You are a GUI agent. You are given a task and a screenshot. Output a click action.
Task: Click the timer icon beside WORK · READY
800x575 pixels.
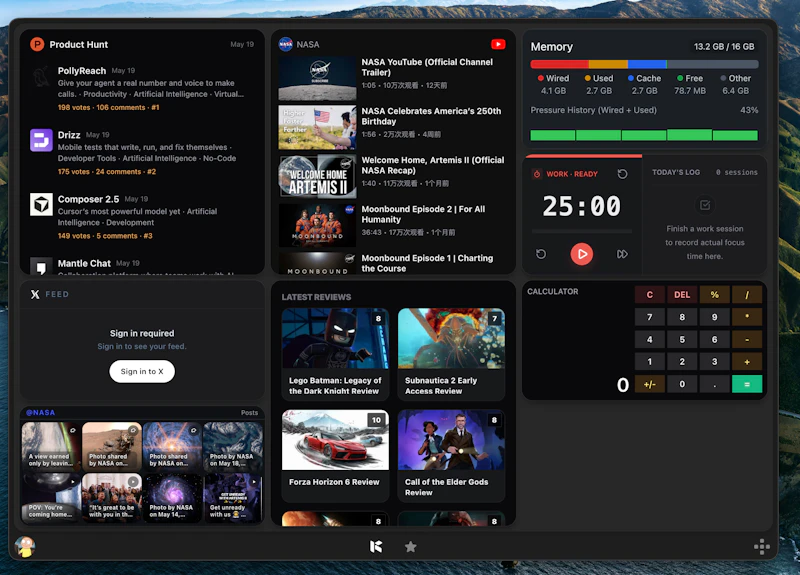pos(537,174)
